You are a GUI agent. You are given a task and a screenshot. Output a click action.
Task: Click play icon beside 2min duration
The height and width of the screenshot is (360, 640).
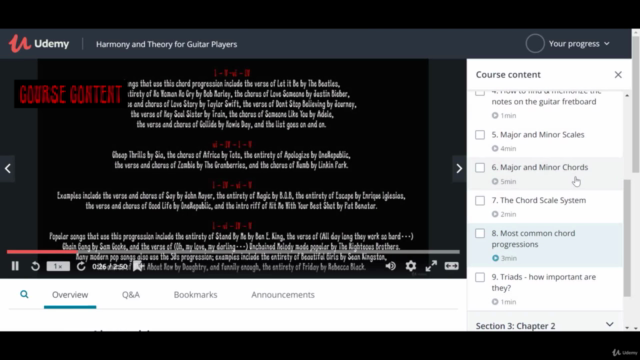pos(495,214)
